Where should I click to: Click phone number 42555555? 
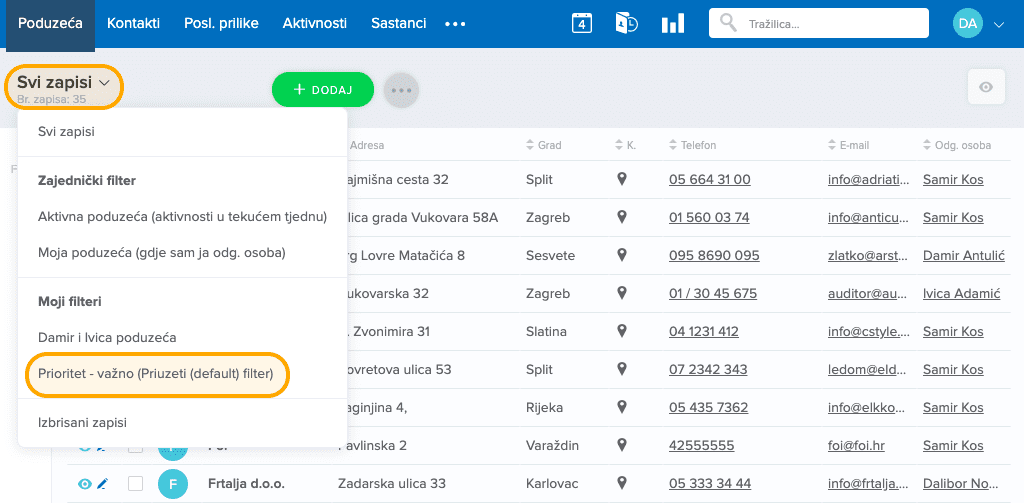(701, 445)
